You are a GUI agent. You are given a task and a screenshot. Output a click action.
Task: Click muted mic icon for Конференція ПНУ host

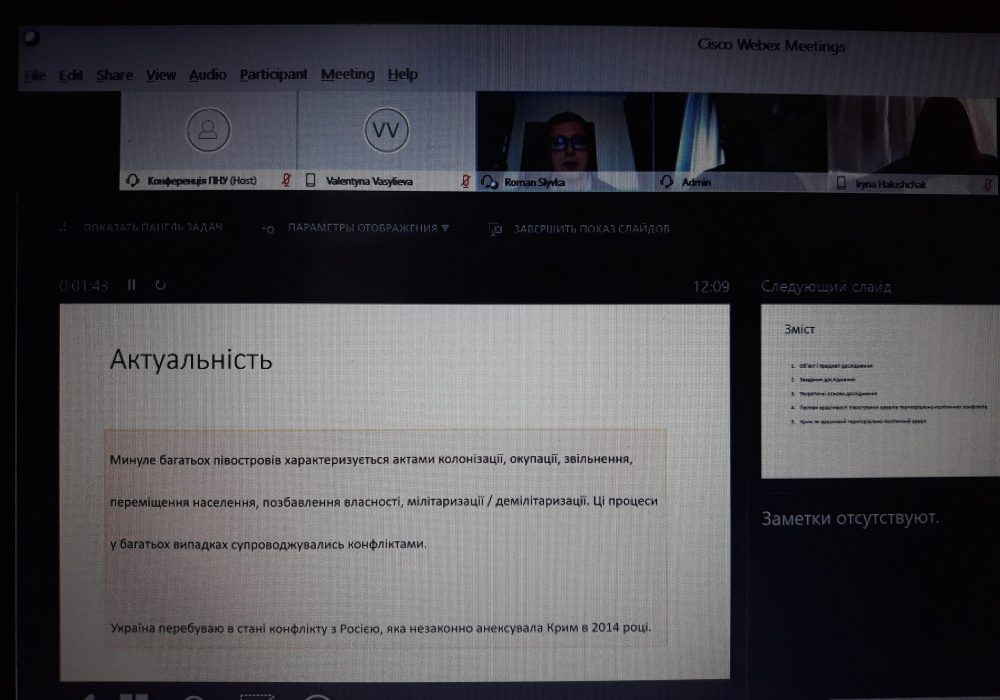click(x=286, y=181)
